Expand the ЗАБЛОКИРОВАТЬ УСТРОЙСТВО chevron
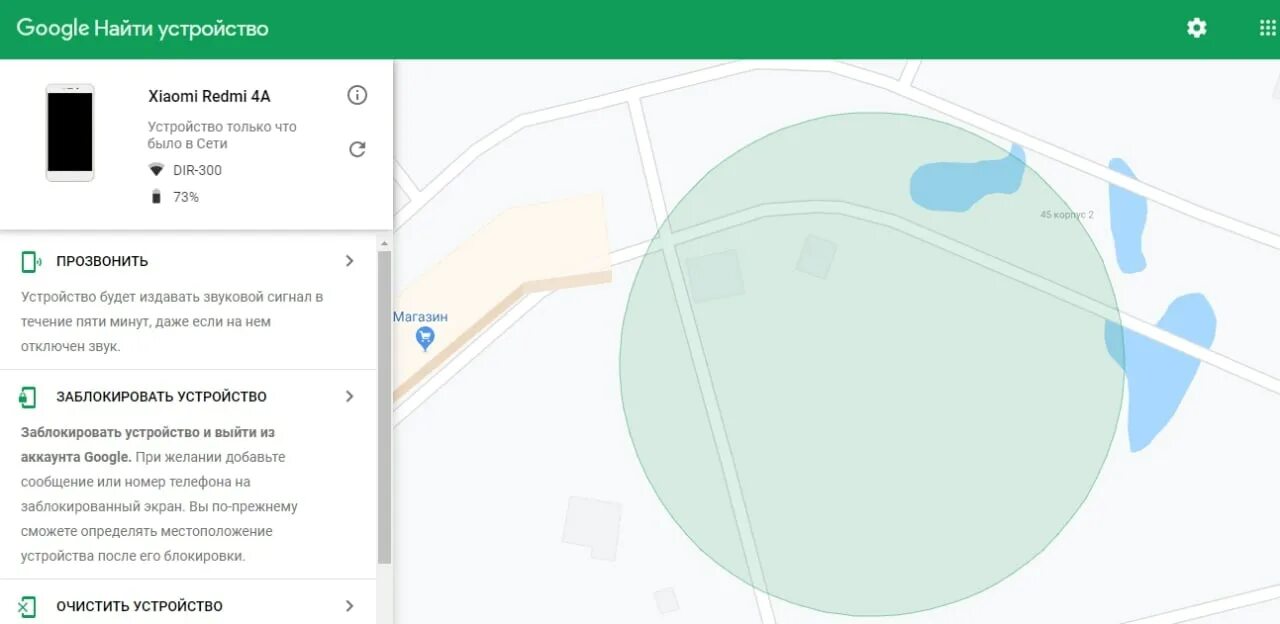This screenshot has height=624, width=1280. coord(349,396)
